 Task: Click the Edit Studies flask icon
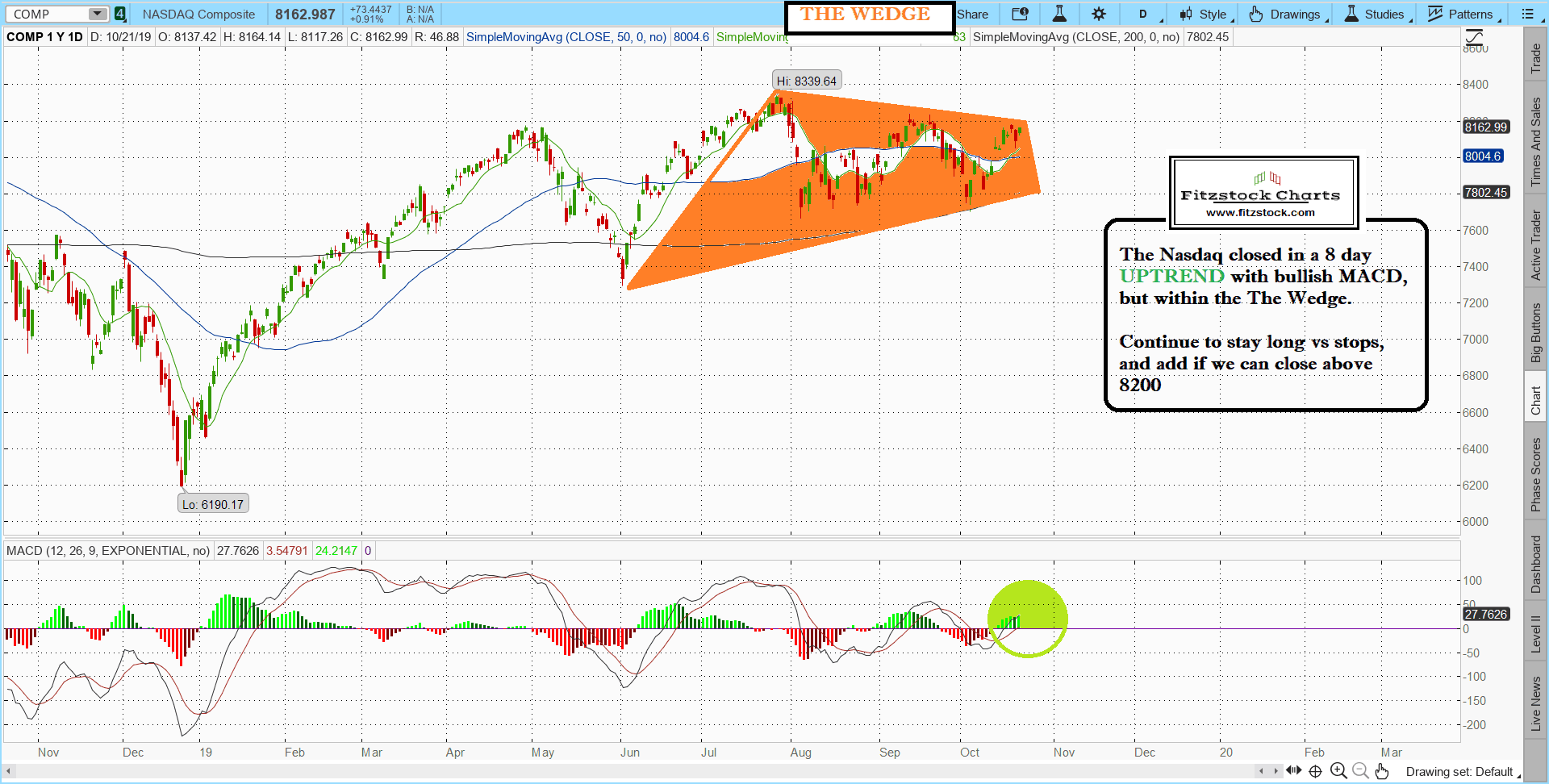click(x=1059, y=15)
